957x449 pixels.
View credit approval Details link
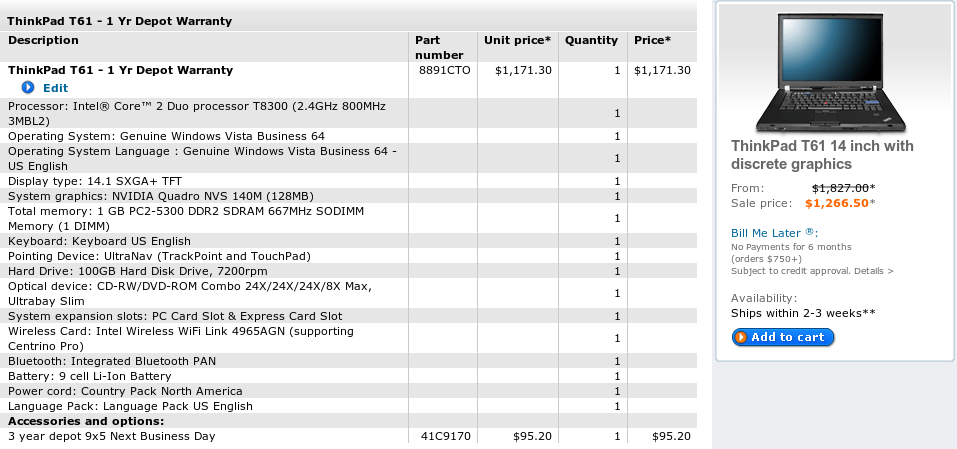[873, 271]
